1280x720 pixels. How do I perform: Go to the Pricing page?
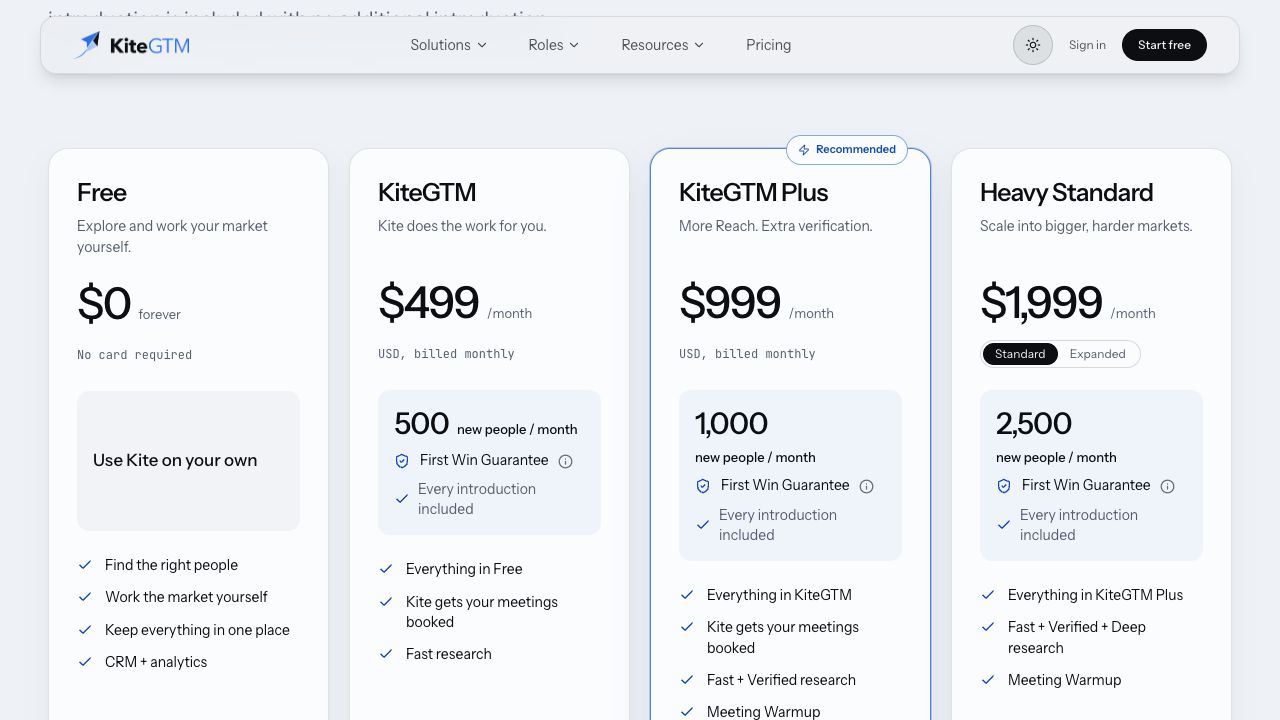768,45
